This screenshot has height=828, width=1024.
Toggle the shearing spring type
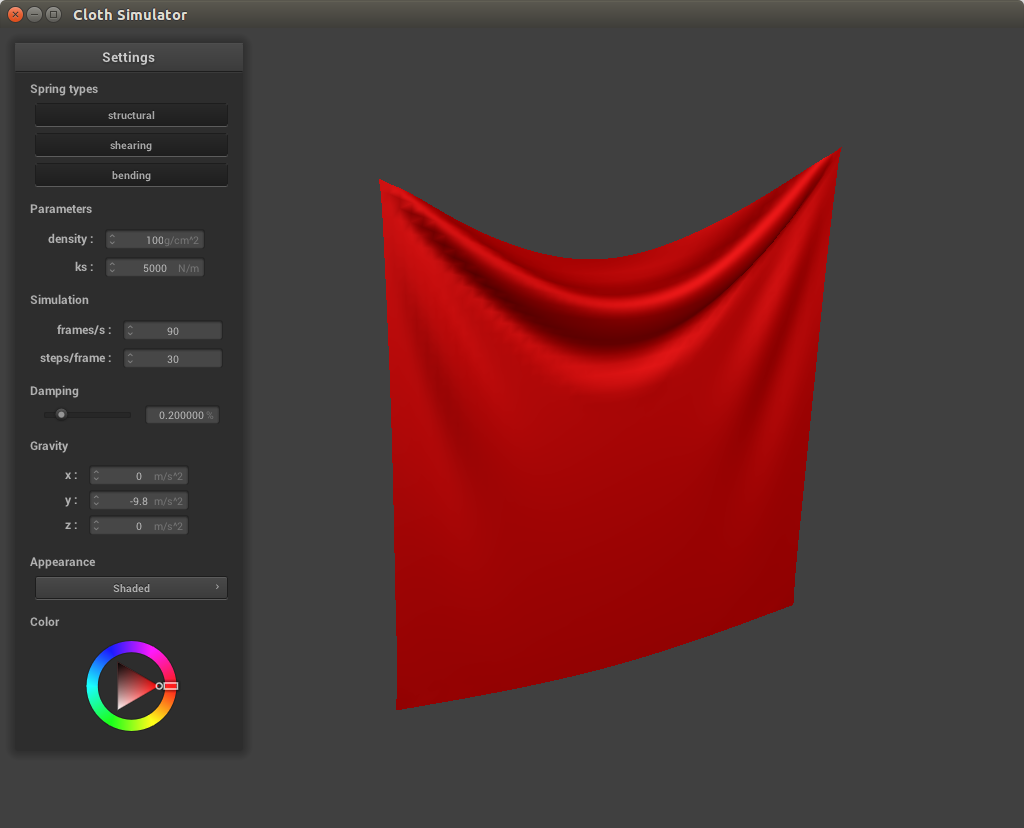[131, 145]
